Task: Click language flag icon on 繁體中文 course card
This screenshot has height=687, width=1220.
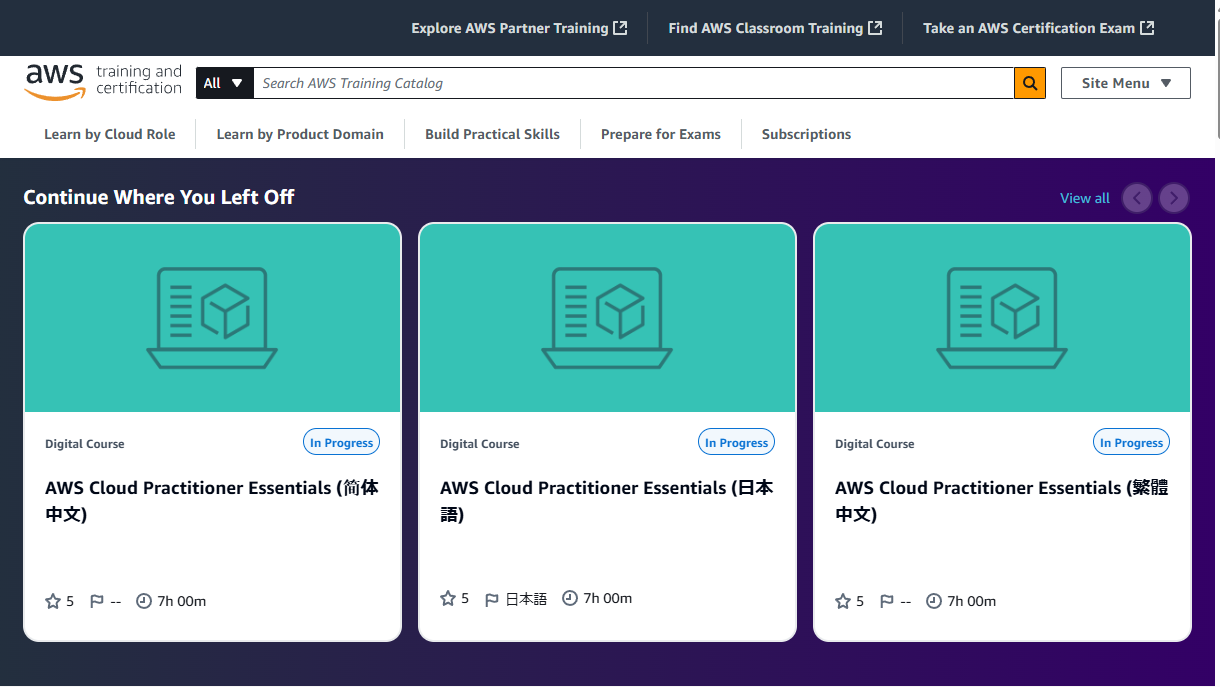Action: point(887,601)
